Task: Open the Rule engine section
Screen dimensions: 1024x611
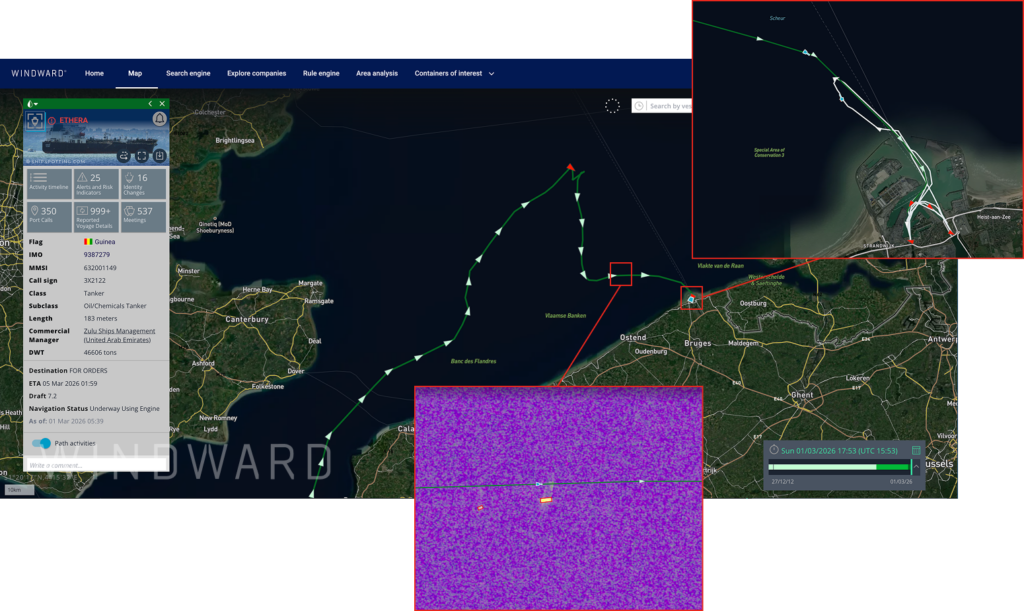Action: pyautogui.click(x=320, y=73)
